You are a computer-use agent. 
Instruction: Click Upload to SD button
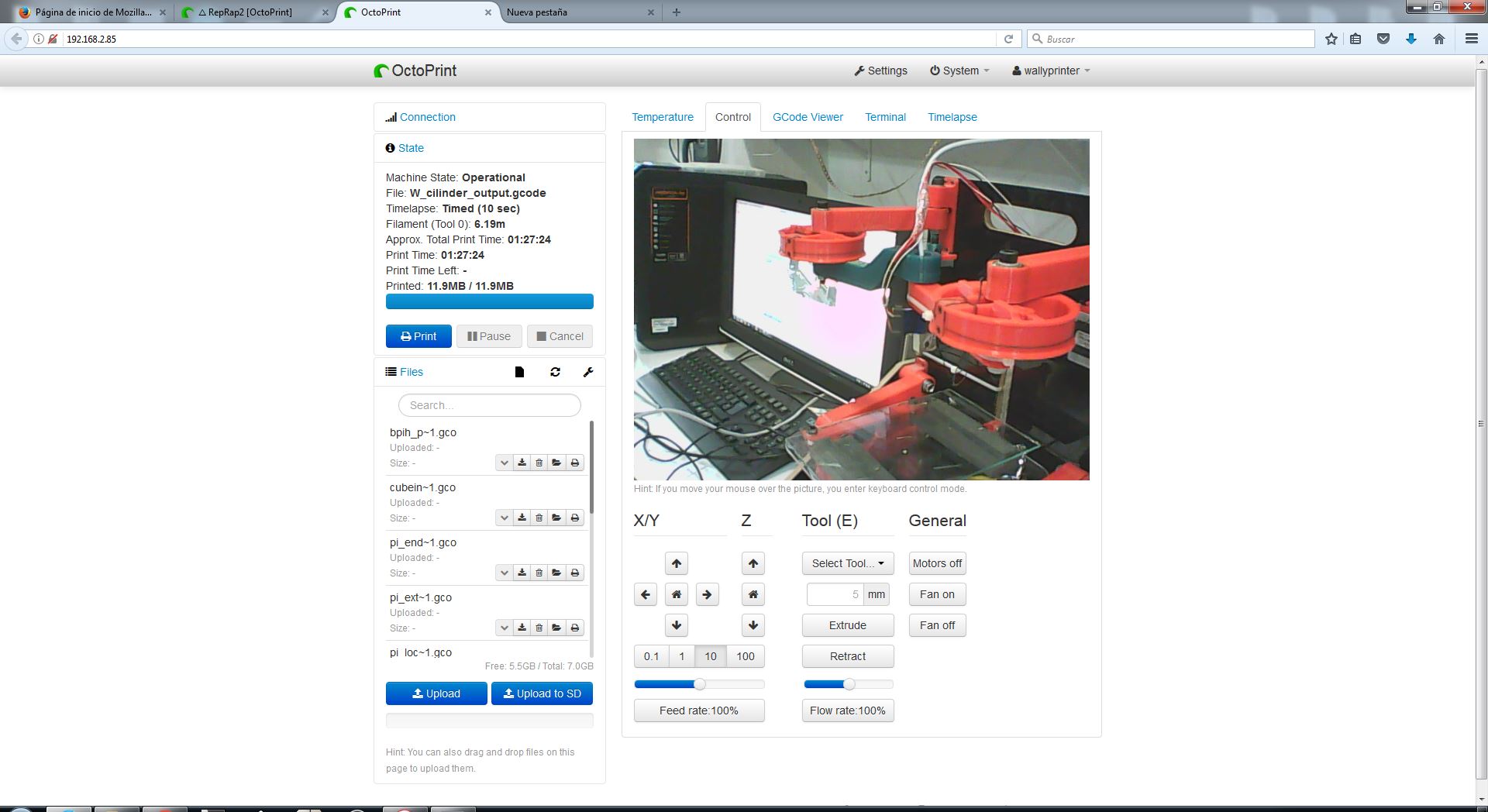pos(542,693)
